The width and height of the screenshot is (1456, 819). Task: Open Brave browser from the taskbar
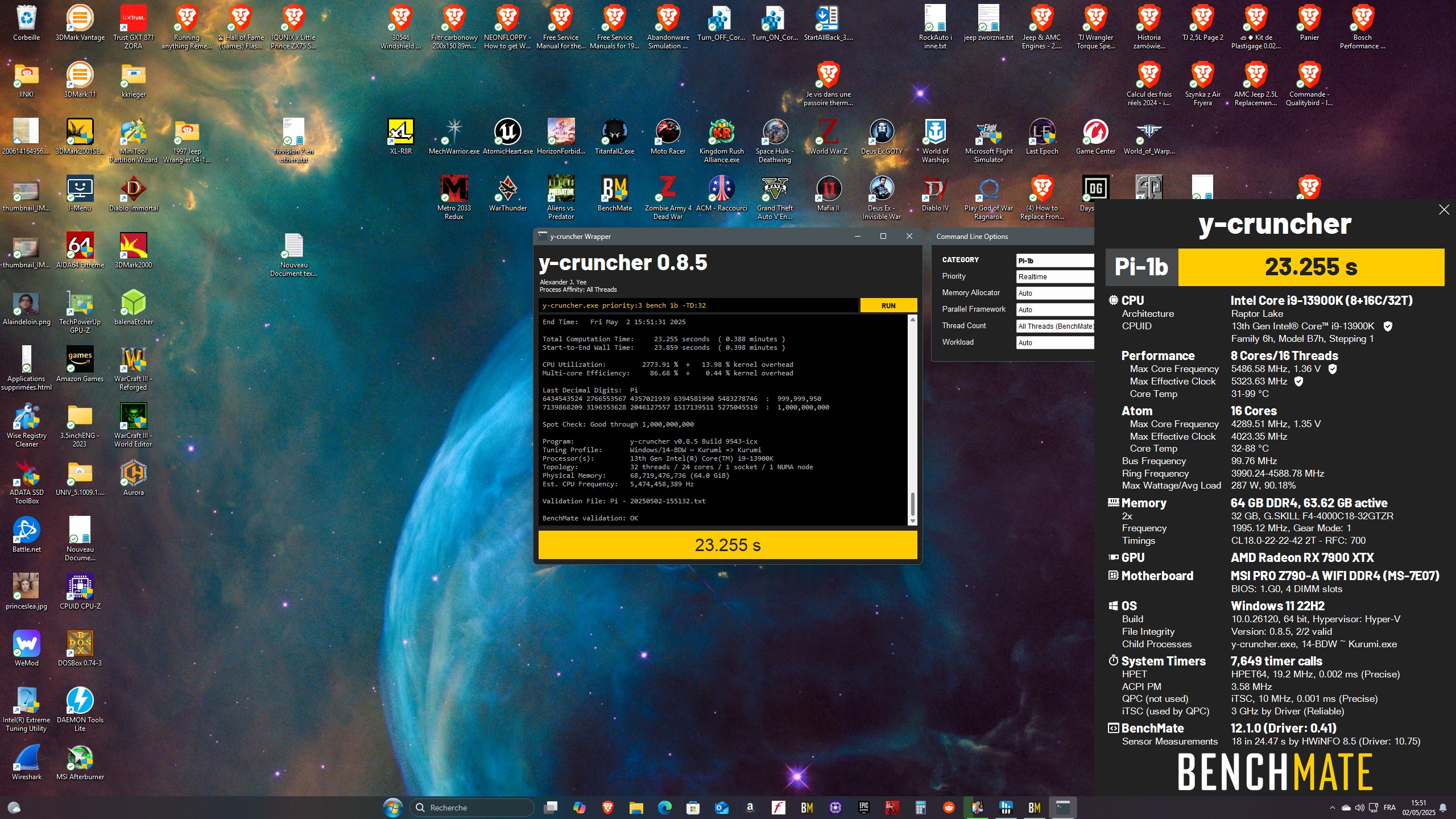[x=607, y=808]
